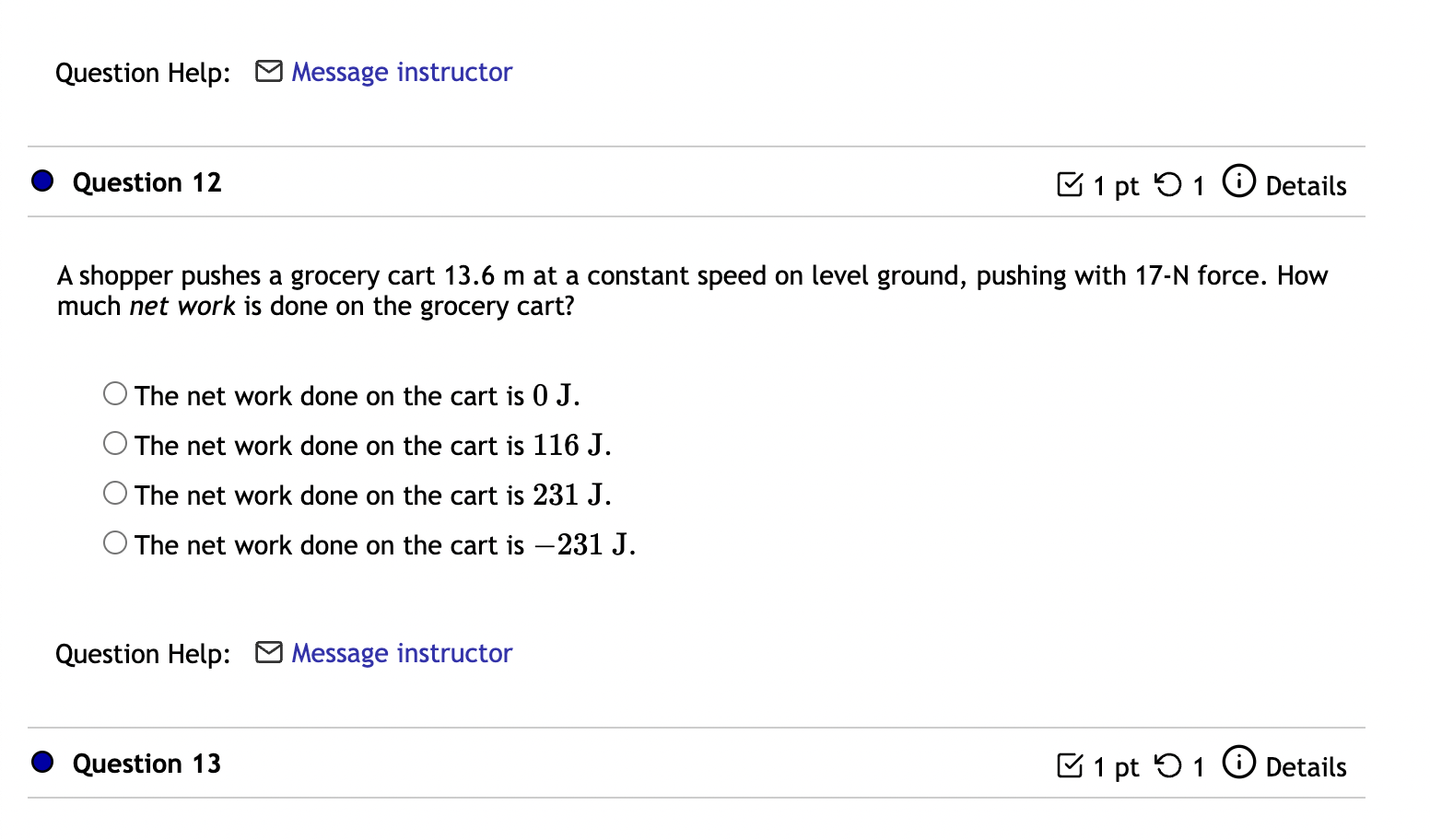Click the Question 12 heading

tap(147, 182)
